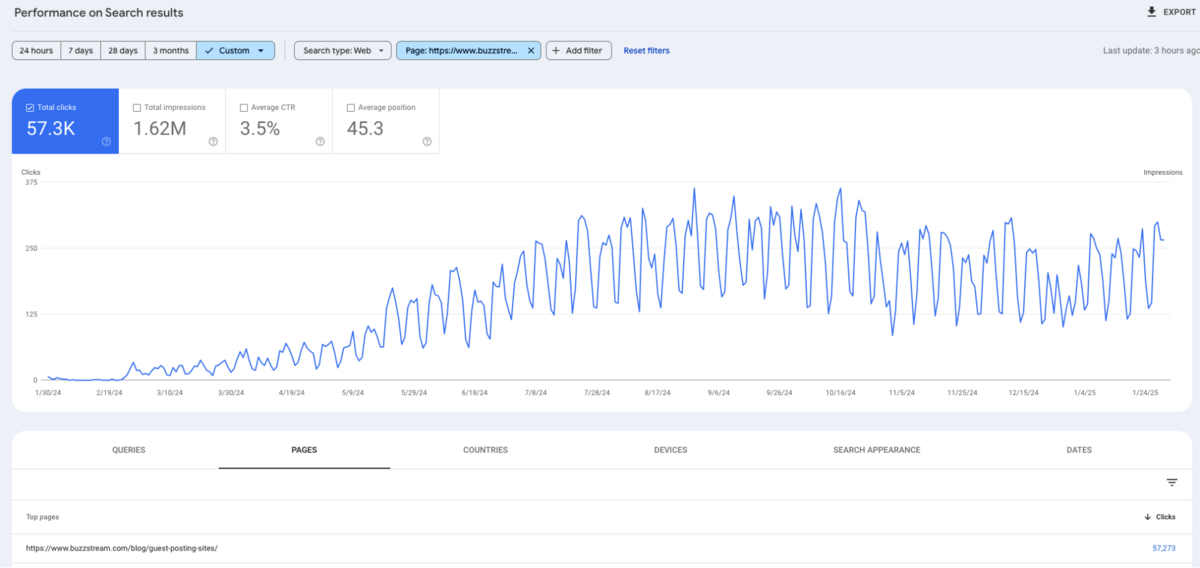Open the Search type: Web dropdown

pyautogui.click(x=342, y=50)
